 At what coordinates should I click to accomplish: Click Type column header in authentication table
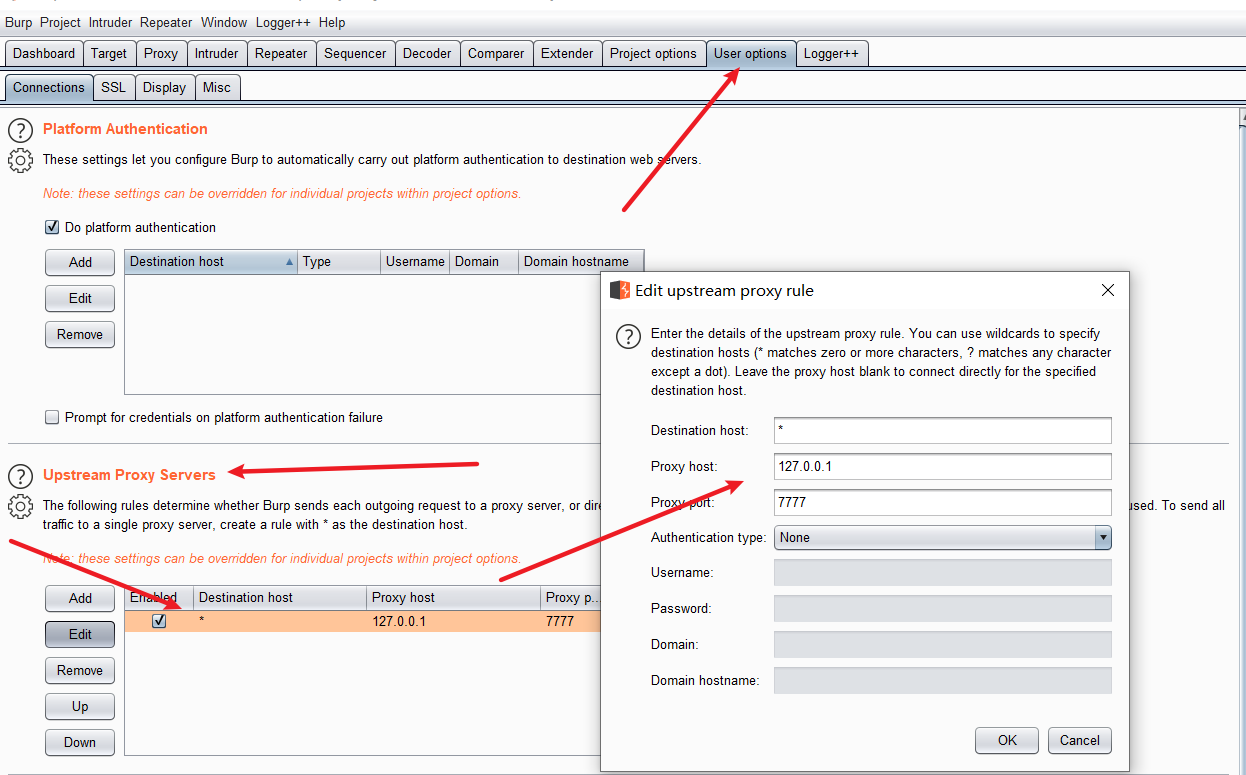coord(339,262)
